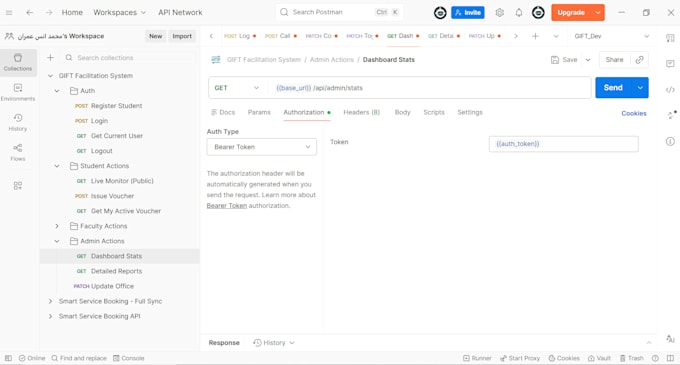Open Vault in the status bar
Image resolution: width=680 pixels, height=365 pixels.
click(x=599, y=358)
